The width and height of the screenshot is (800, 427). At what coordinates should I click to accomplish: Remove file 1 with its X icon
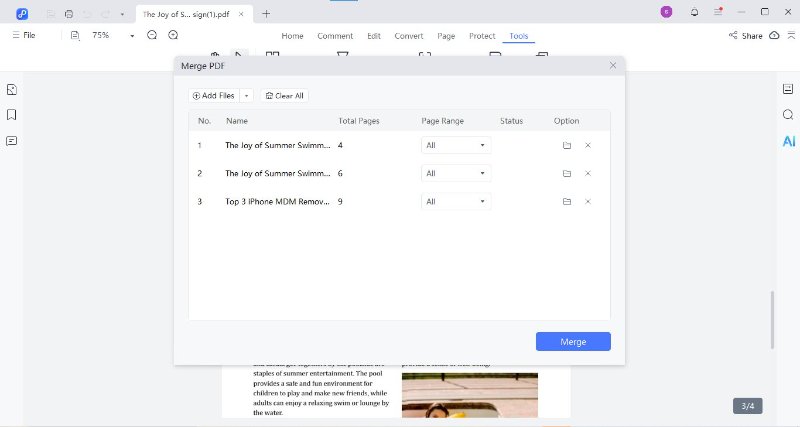(x=588, y=145)
